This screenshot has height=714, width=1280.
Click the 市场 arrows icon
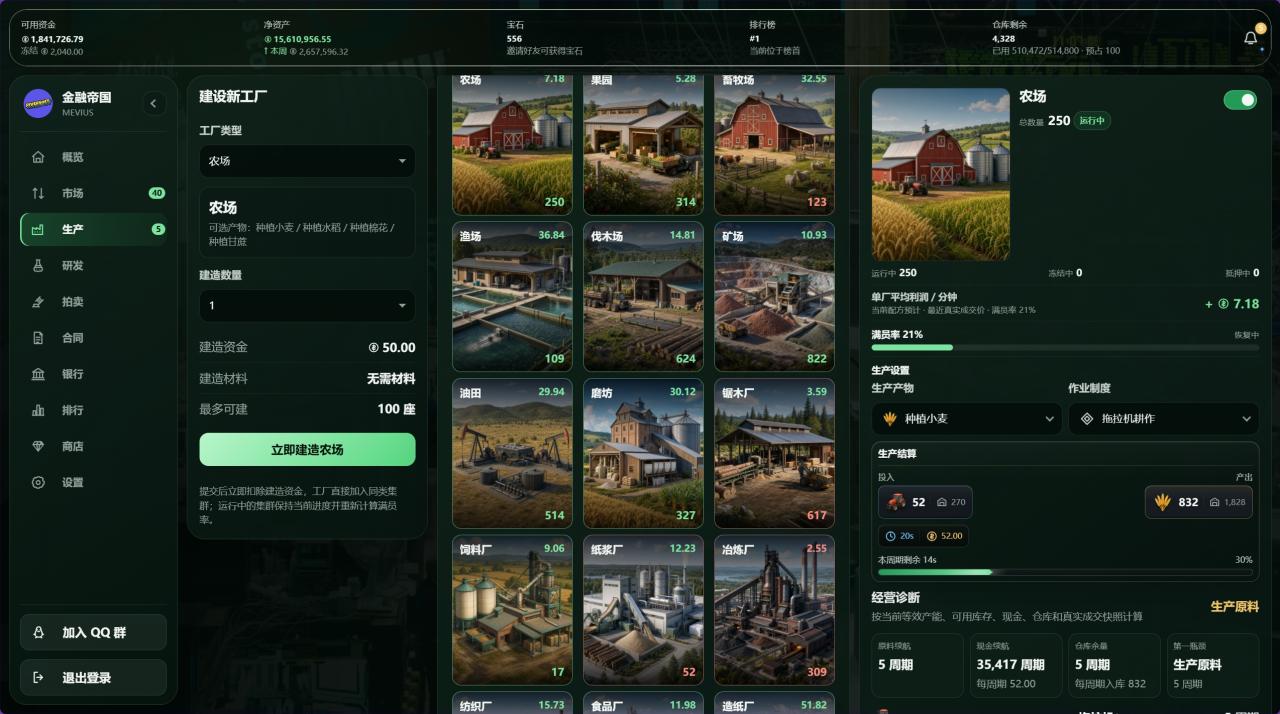click(x=38, y=193)
